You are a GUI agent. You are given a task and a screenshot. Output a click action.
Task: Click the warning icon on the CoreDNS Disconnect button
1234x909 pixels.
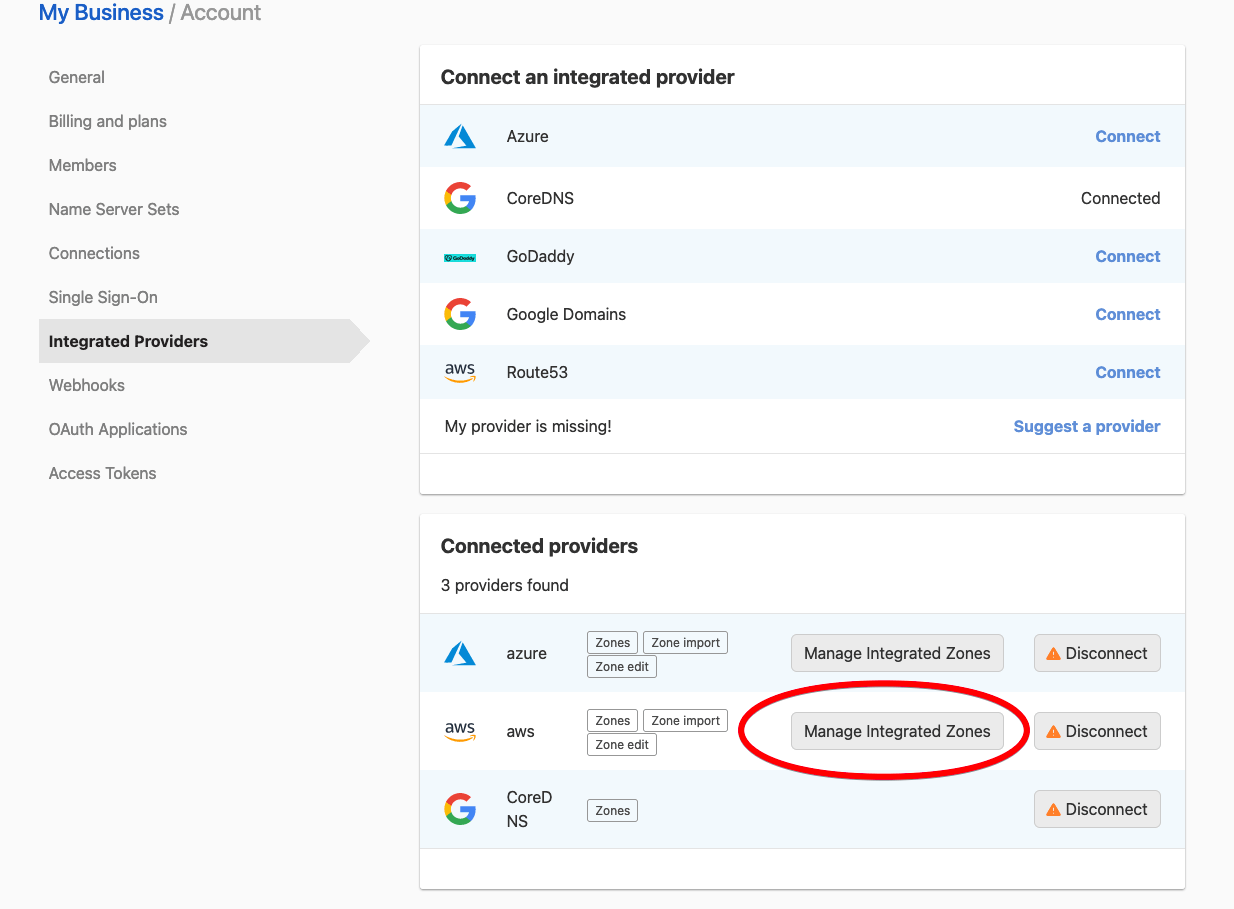tap(1053, 809)
